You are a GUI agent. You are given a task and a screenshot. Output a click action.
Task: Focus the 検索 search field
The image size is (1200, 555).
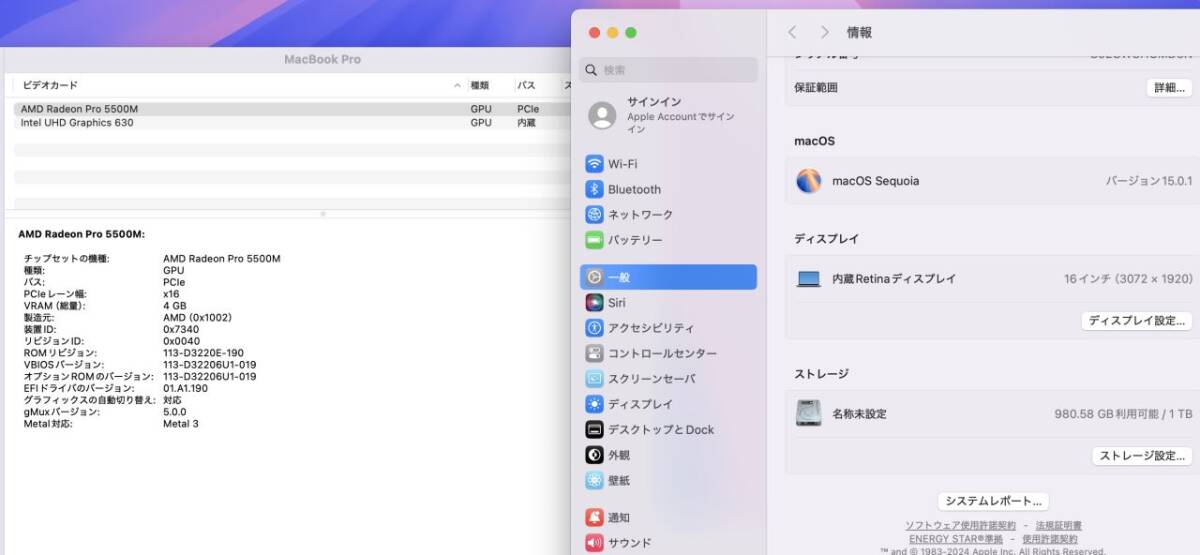pos(668,70)
